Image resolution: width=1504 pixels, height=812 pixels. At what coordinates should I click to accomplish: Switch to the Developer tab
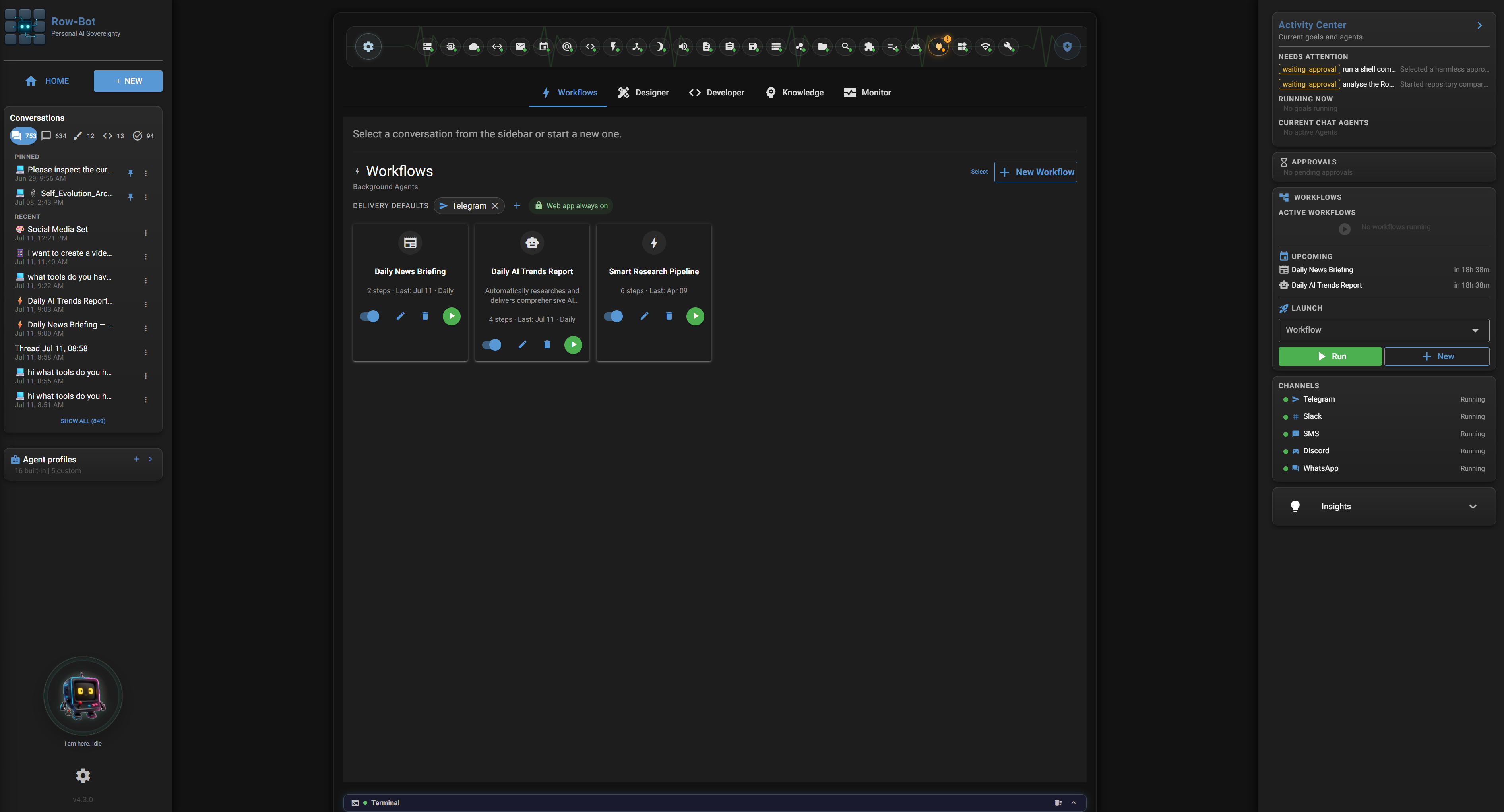point(716,92)
